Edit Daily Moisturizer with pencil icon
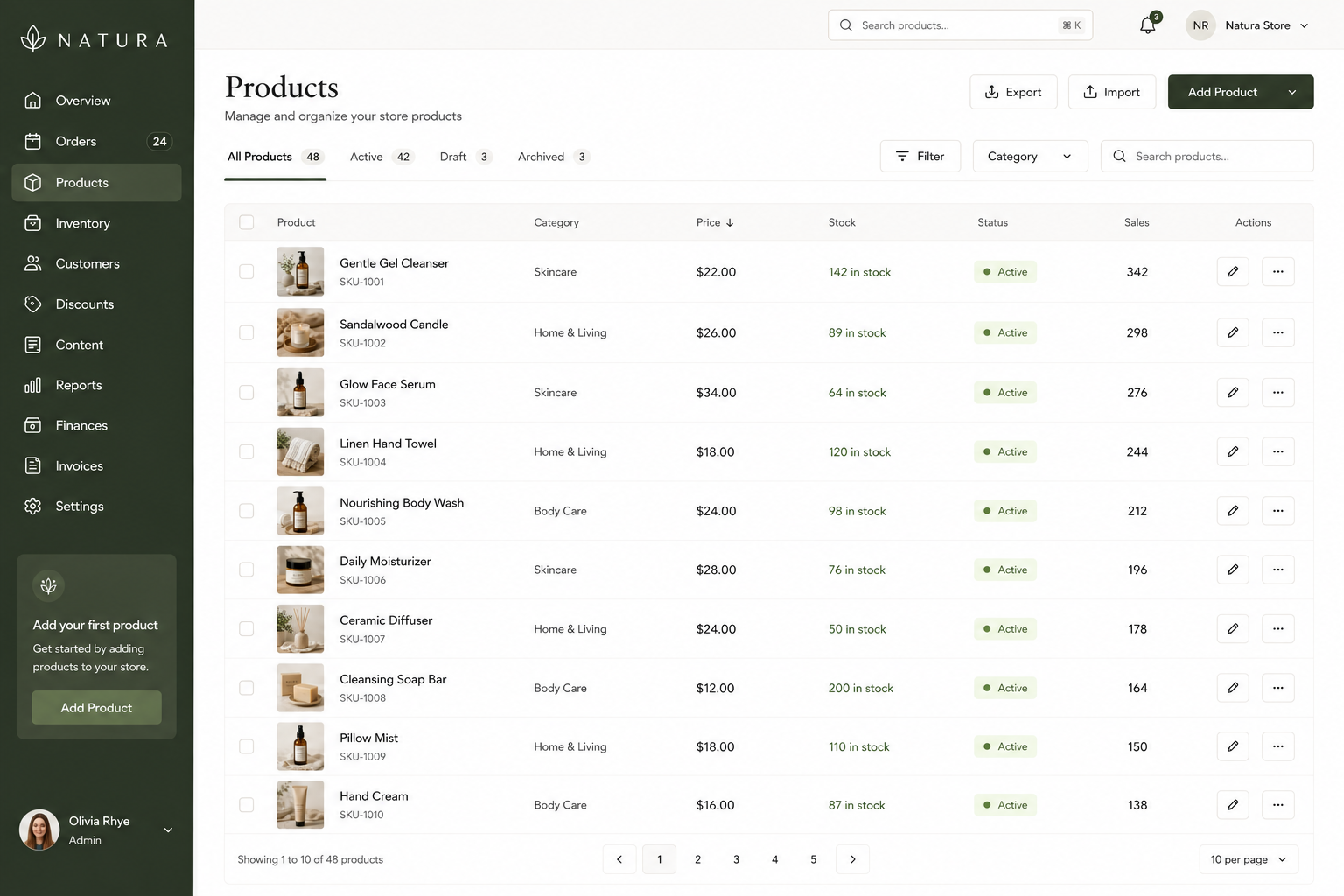 (1233, 570)
